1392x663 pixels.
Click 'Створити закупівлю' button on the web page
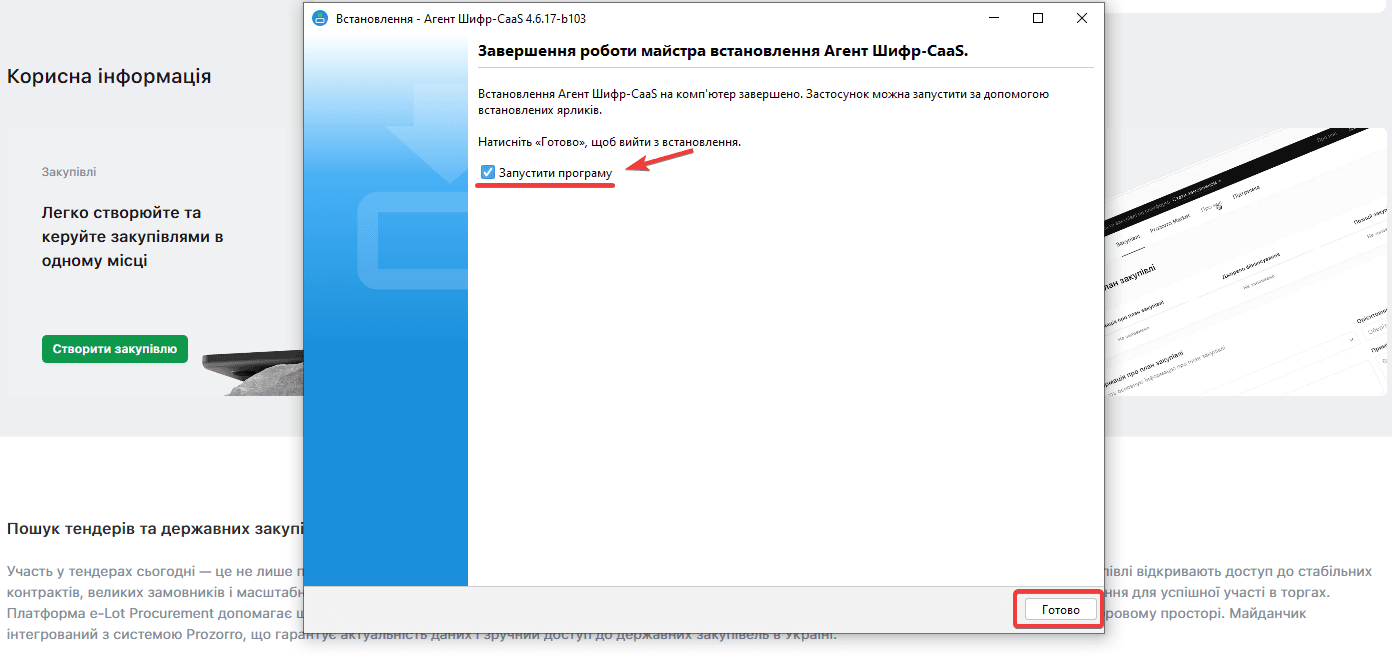tap(115, 349)
